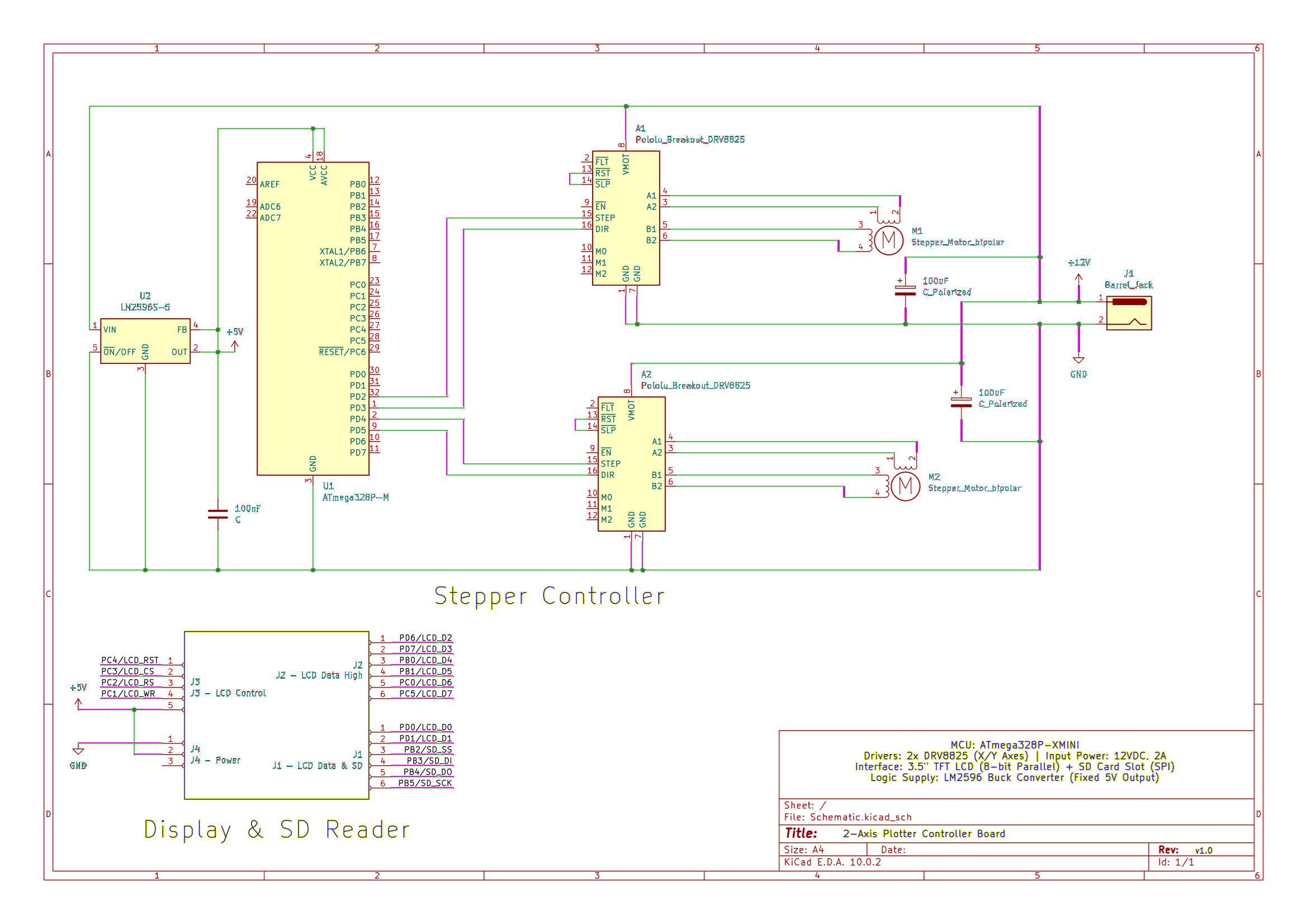Click the VIN pin of U2
Viewport: 1307px width, 924px height.
coord(103,330)
